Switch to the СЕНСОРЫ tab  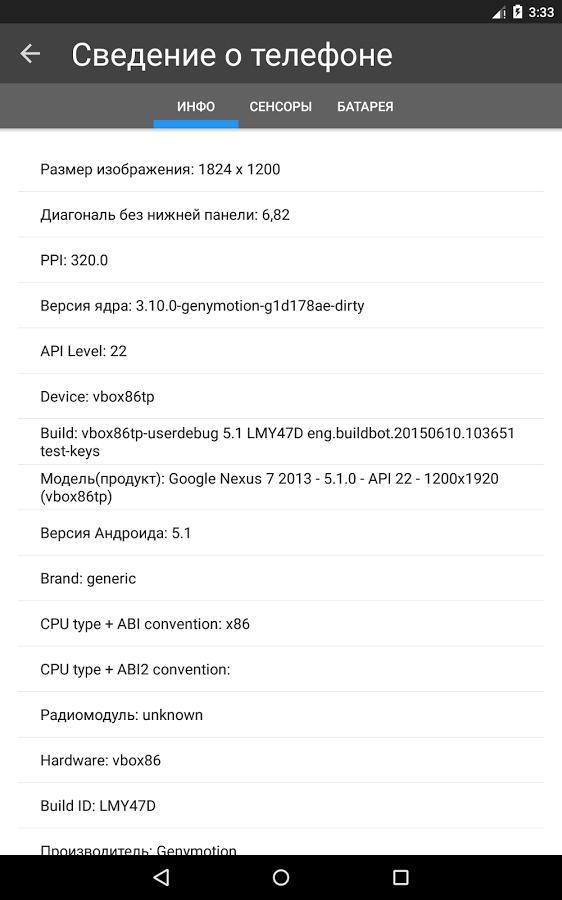pyautogui.click(x=281, y=107)
